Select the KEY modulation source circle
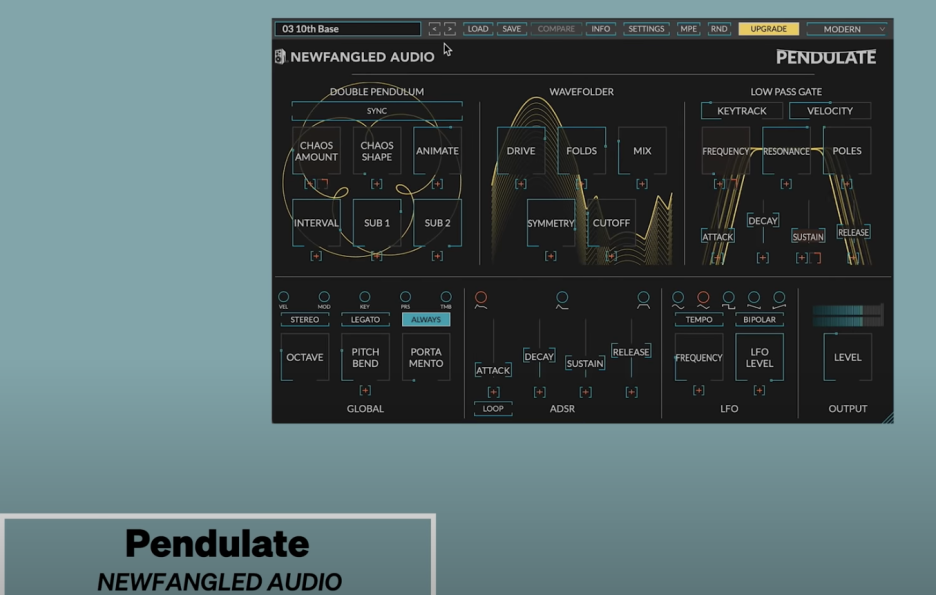This screenshot has height=595, width=936. tap(365, 297)
